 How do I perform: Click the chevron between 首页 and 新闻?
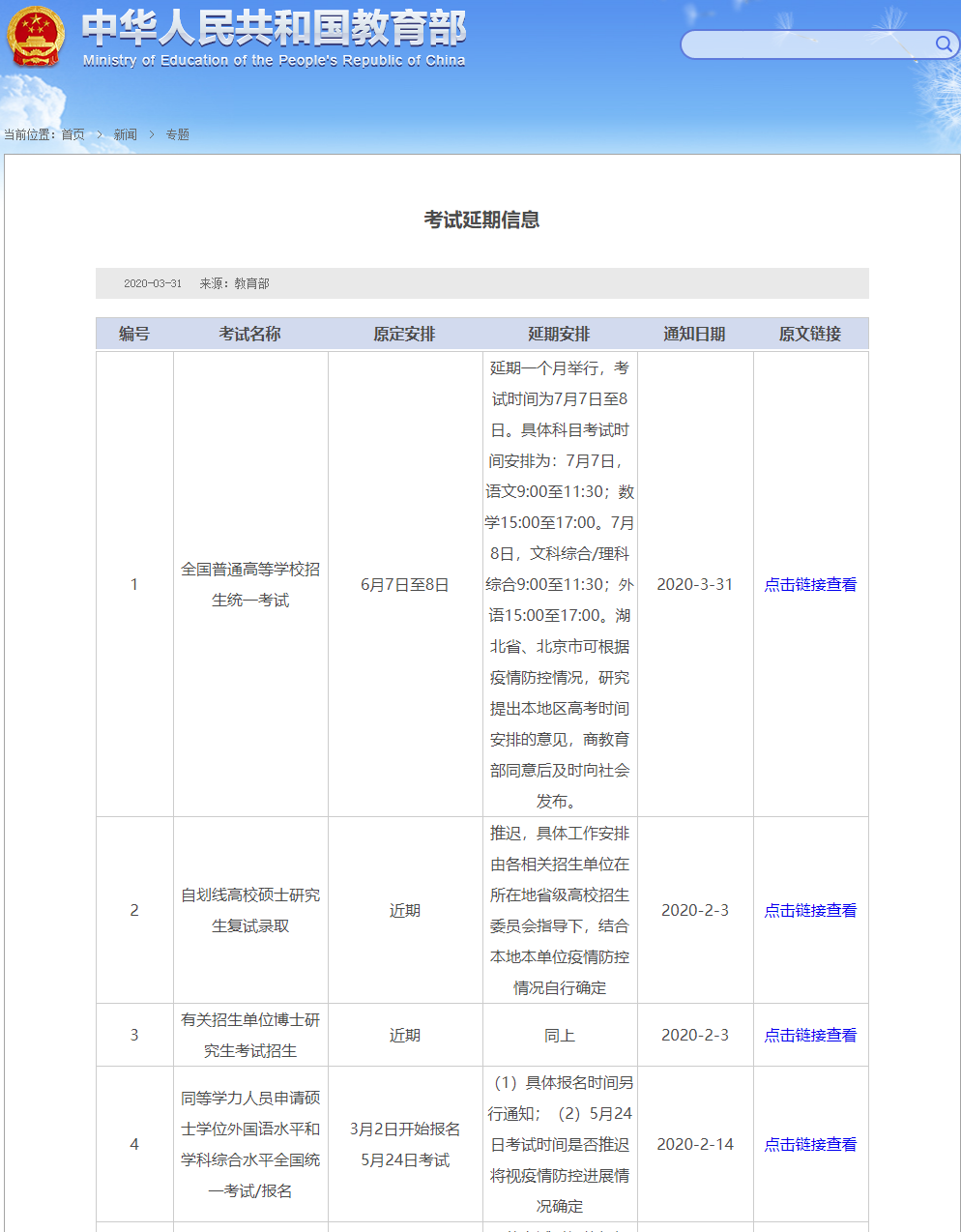click(x=100, y=134)
